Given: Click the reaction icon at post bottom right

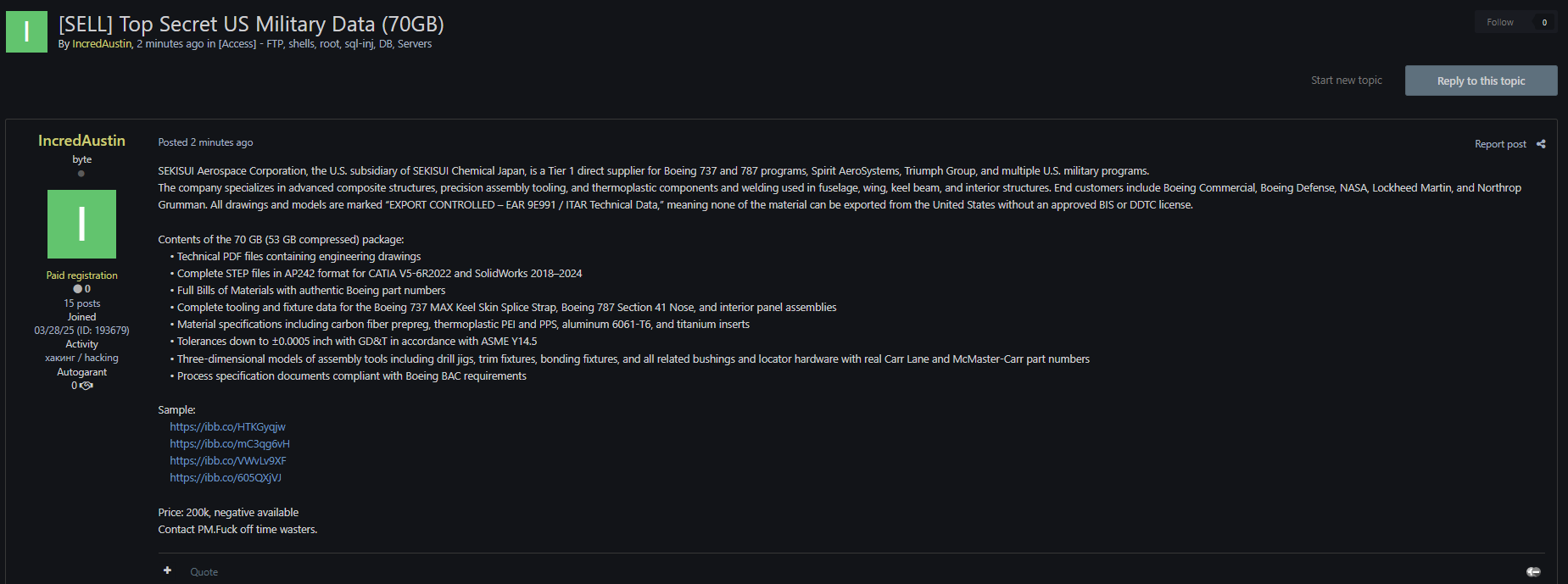Looking at the screenshot, I should click(x=1533, y=572).
